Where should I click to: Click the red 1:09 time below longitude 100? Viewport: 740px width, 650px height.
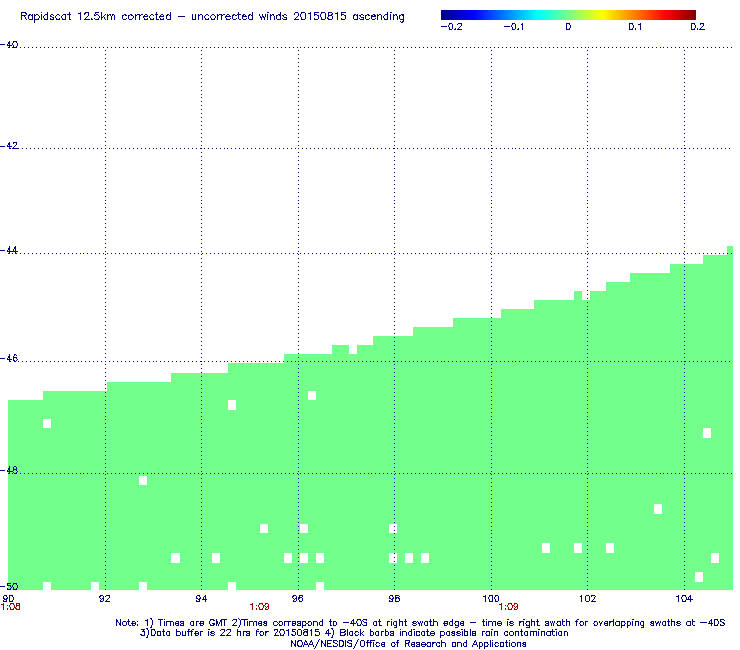pyautogui.click(x=508, y=607)
